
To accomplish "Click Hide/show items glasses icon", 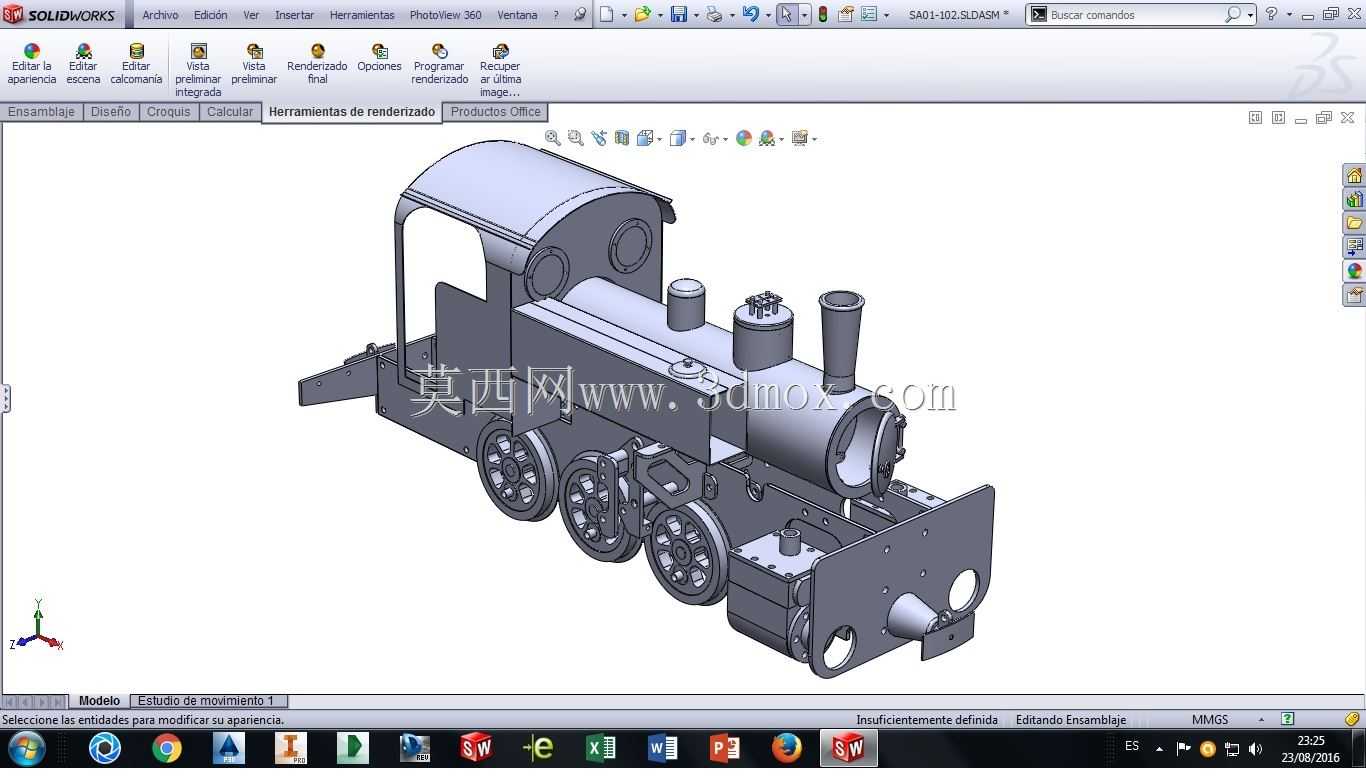I will [710, 138].
